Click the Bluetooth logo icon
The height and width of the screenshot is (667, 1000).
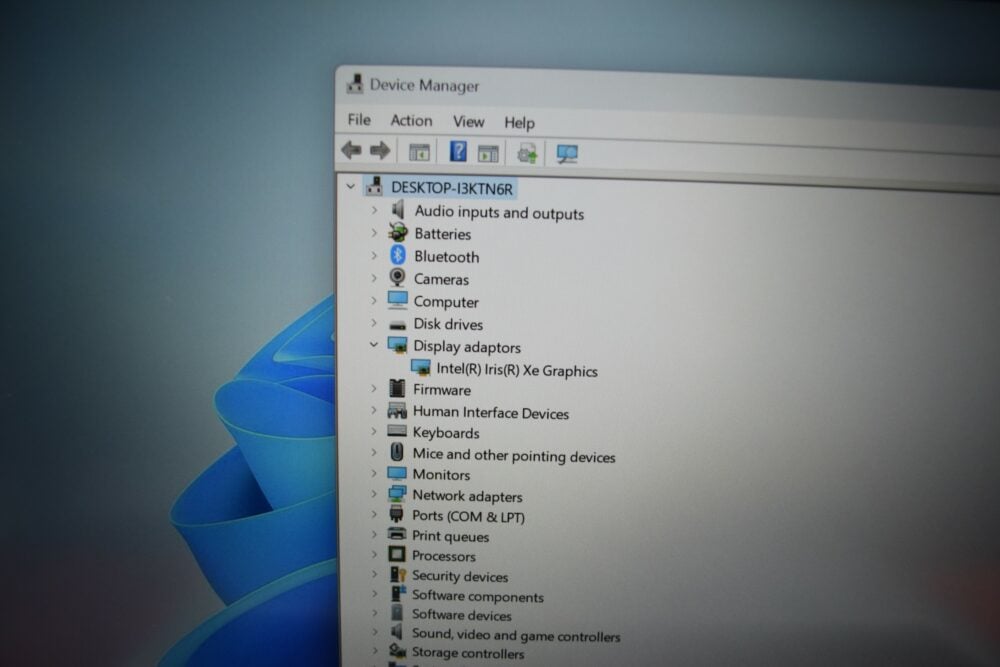[398, 255]
